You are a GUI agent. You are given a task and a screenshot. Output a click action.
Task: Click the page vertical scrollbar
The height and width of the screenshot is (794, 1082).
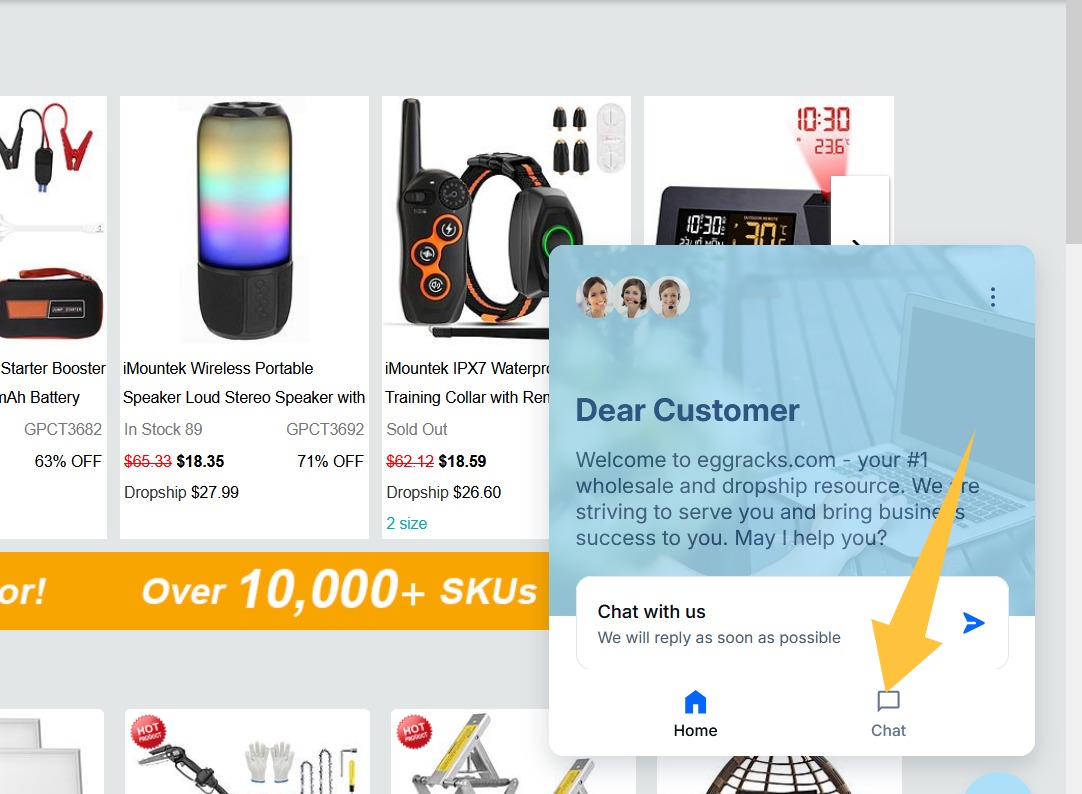(x=1074, y=122)
